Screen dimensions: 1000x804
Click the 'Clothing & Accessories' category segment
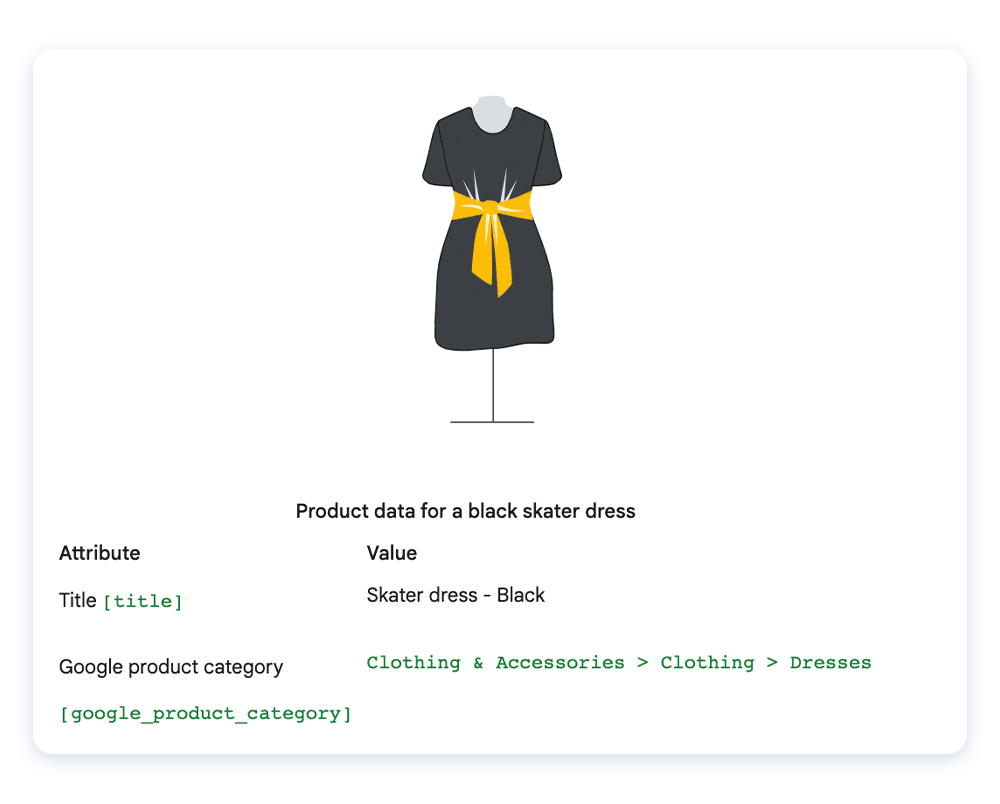[x=496, y=662]
